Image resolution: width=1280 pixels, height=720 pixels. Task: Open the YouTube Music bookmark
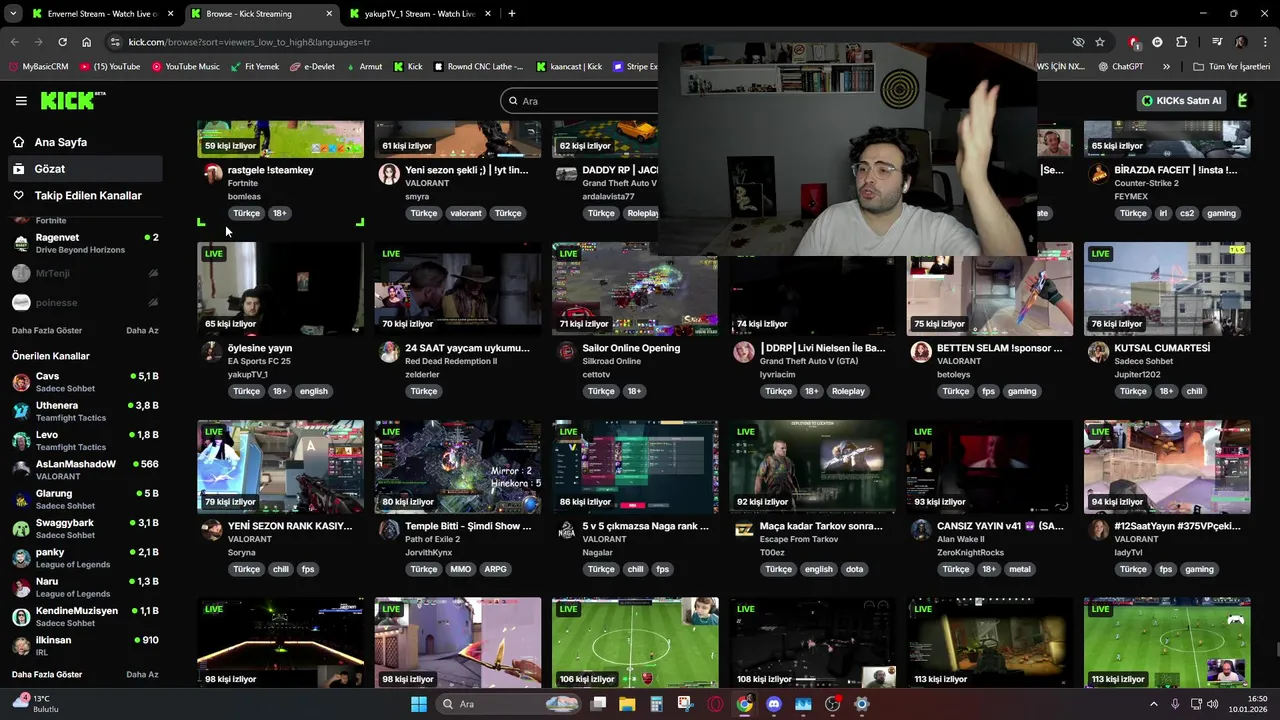pyautogui.click(x=186, y=67)
